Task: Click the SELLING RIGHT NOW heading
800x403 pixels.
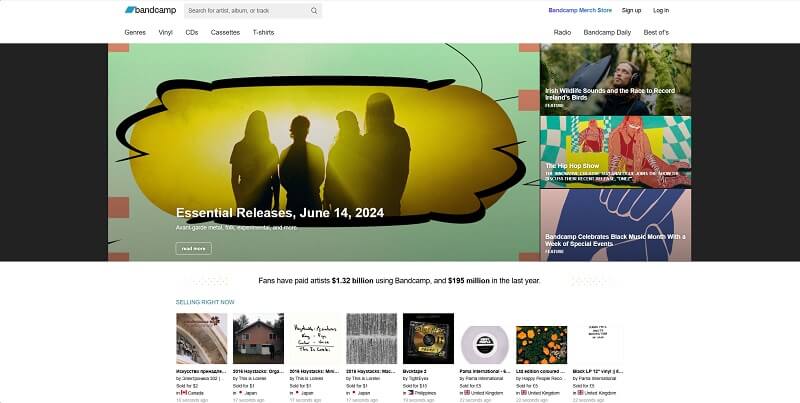Action: coord(205,302)
